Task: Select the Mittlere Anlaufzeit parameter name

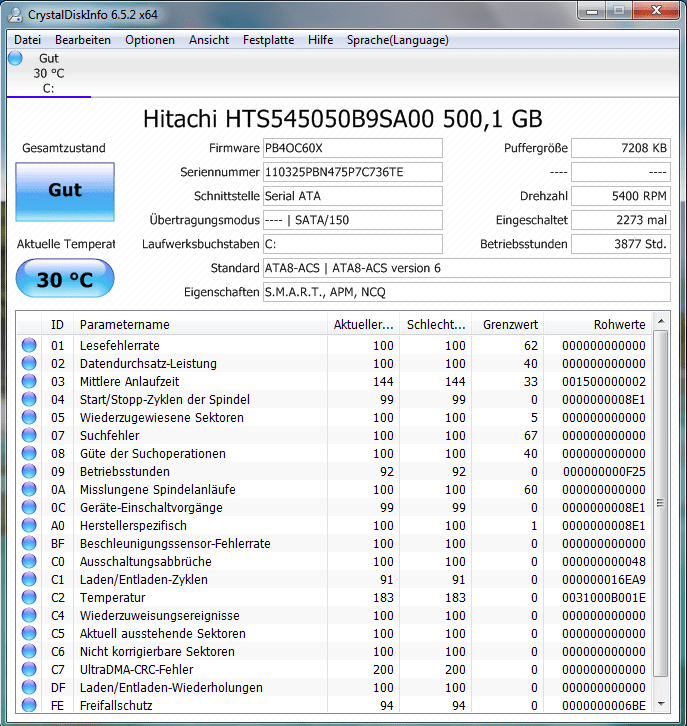Action: 129,382
